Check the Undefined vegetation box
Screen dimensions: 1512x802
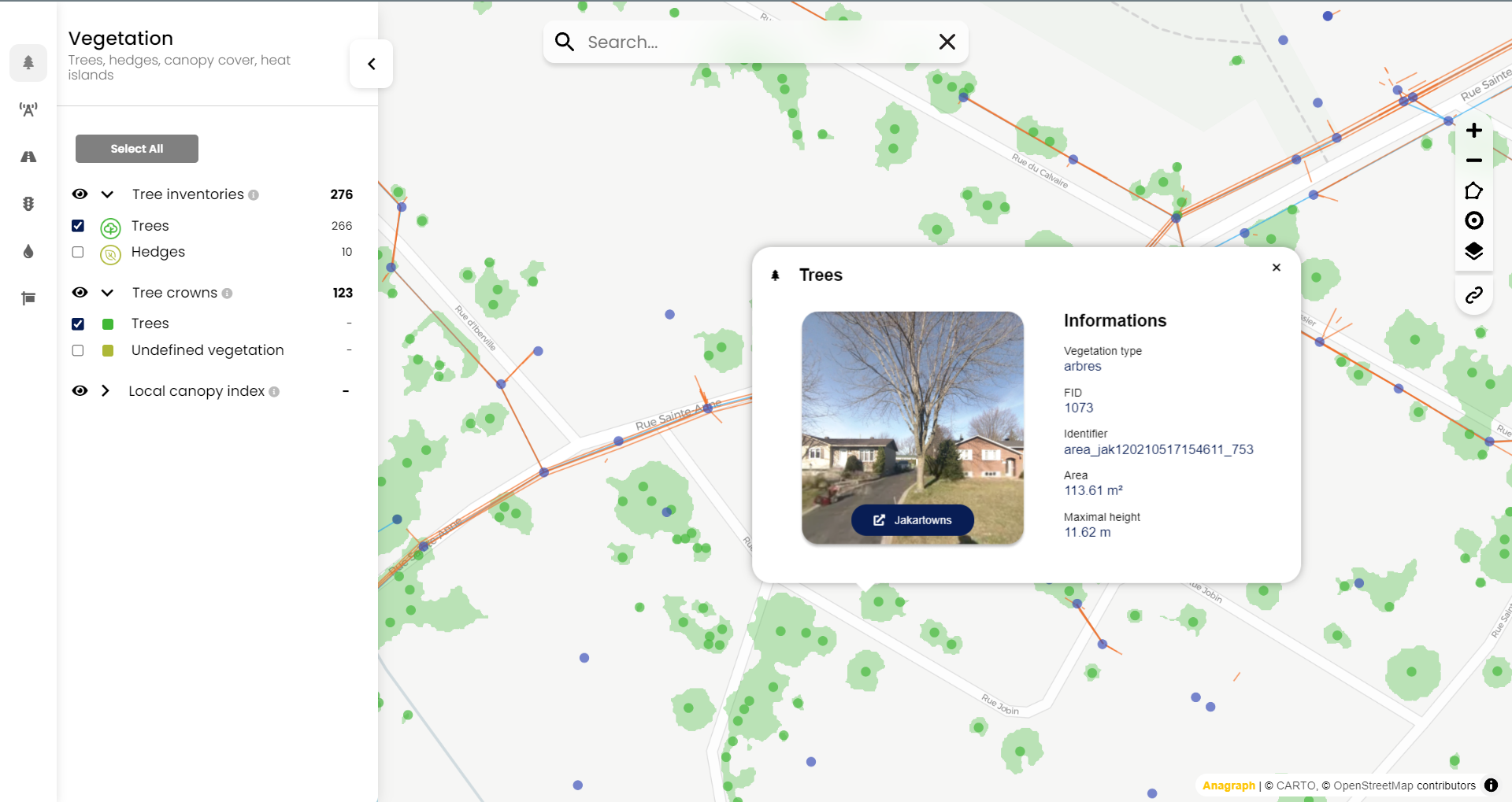(x=78, y=350)
